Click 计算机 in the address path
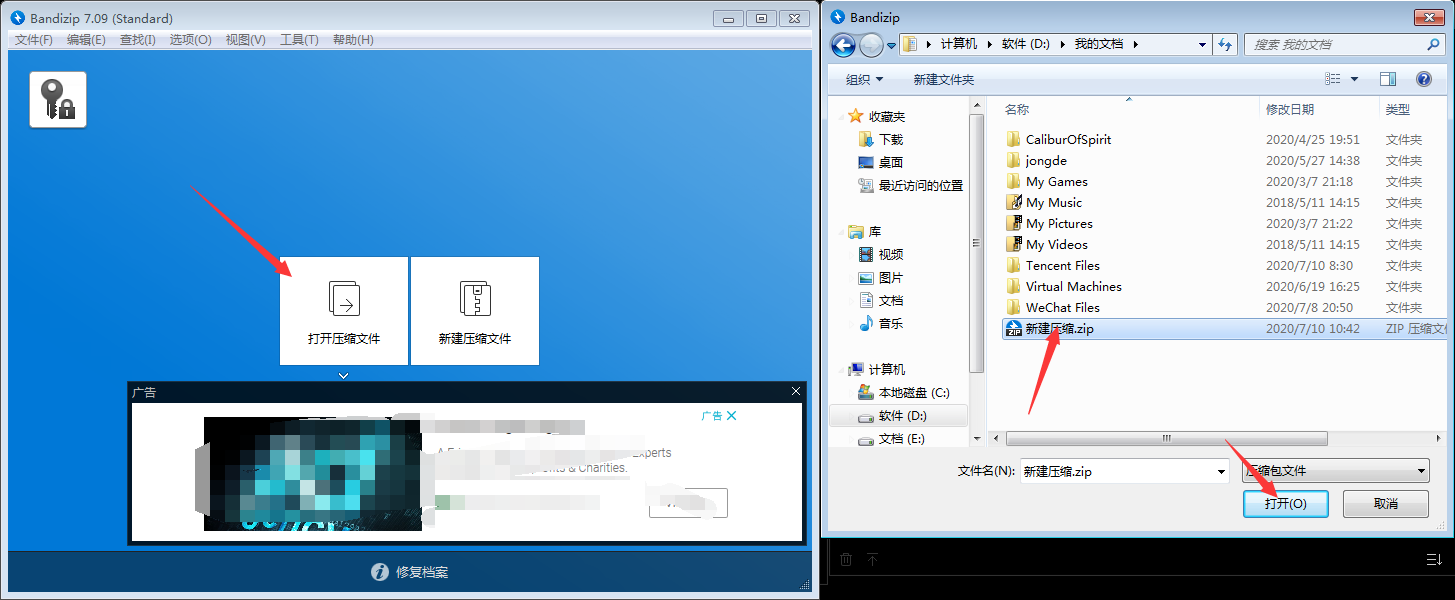Image resolution: width=1455 pixels, height=600 pixels. coord(960,44)
